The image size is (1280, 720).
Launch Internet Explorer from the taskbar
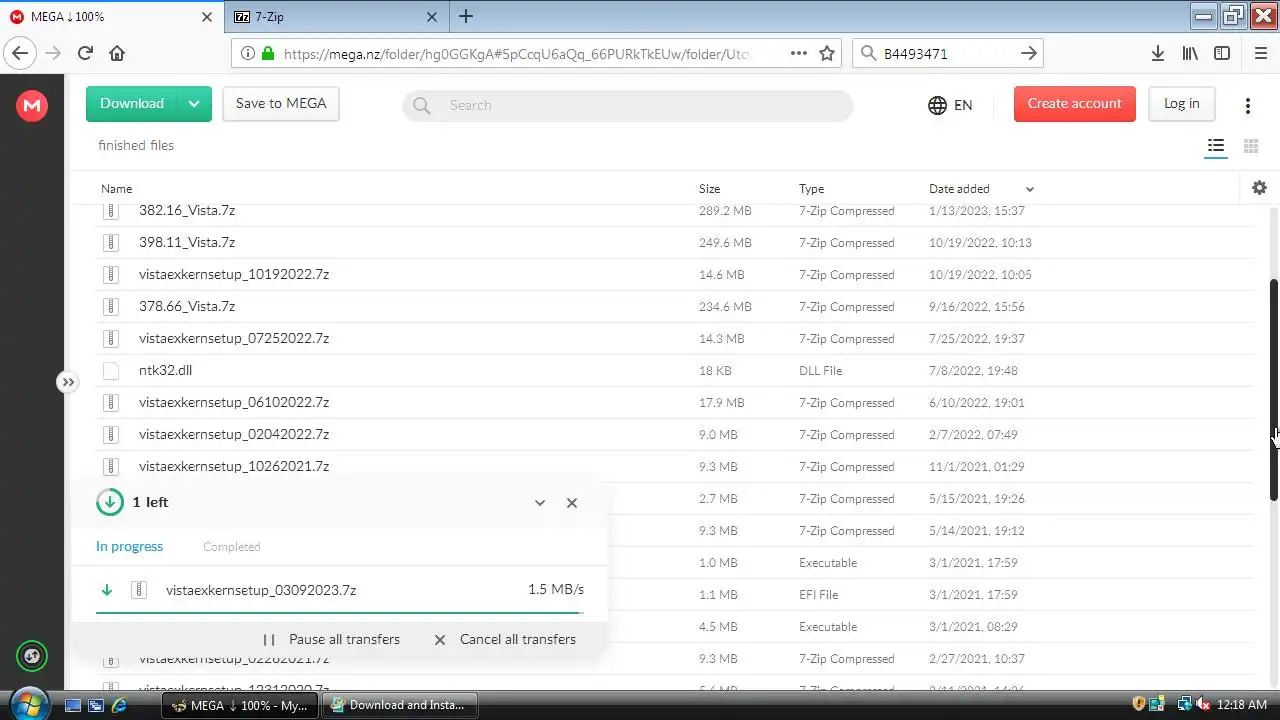click(x=120, y=705)
